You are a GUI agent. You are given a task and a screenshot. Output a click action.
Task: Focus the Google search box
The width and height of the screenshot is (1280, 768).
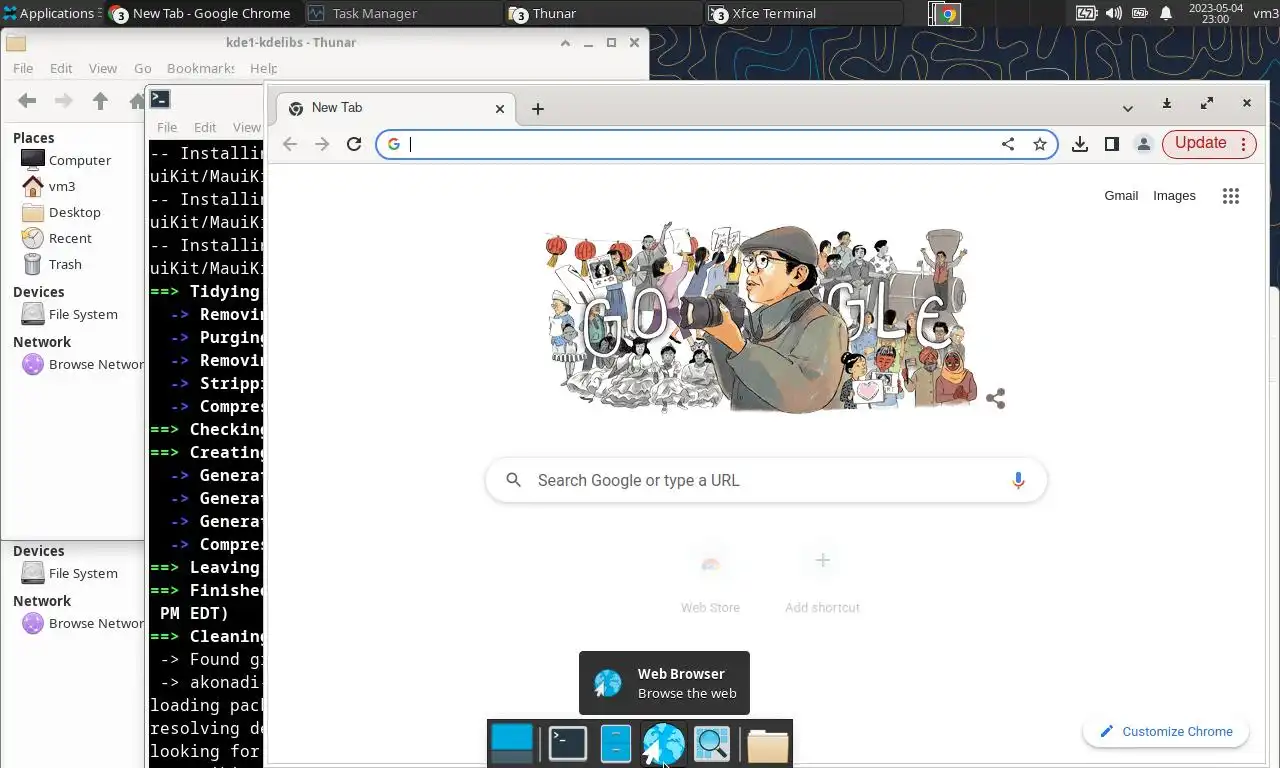tap(766, 480)
